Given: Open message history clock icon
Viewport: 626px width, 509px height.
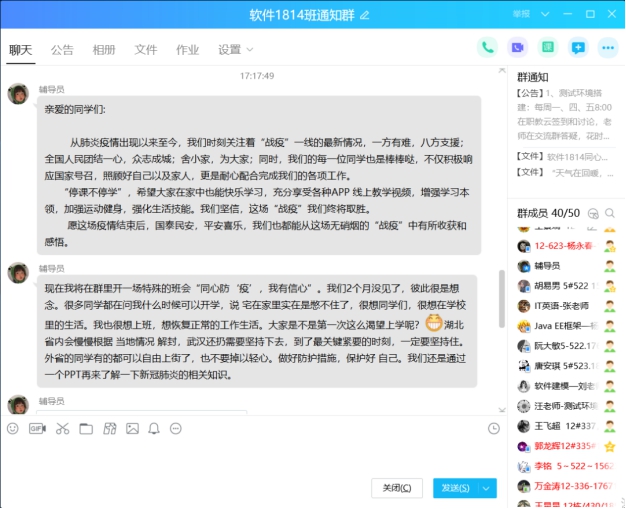Looking at the screenshot, I should pyautogui.click(x=494, y=428).
